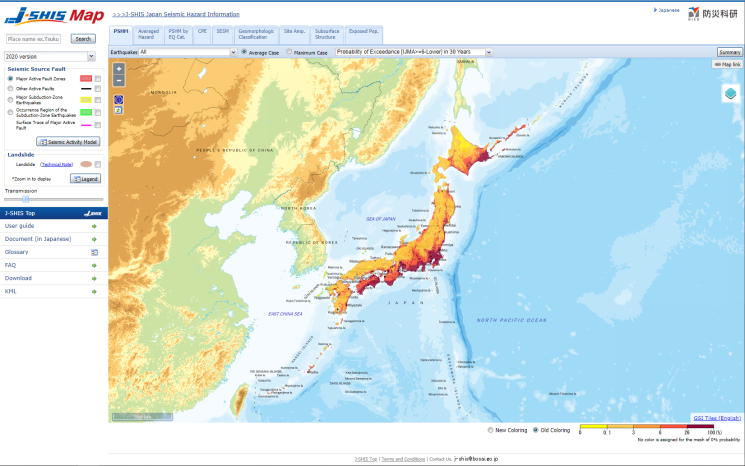Open the map layers stack icon

[x=730, y=93]
